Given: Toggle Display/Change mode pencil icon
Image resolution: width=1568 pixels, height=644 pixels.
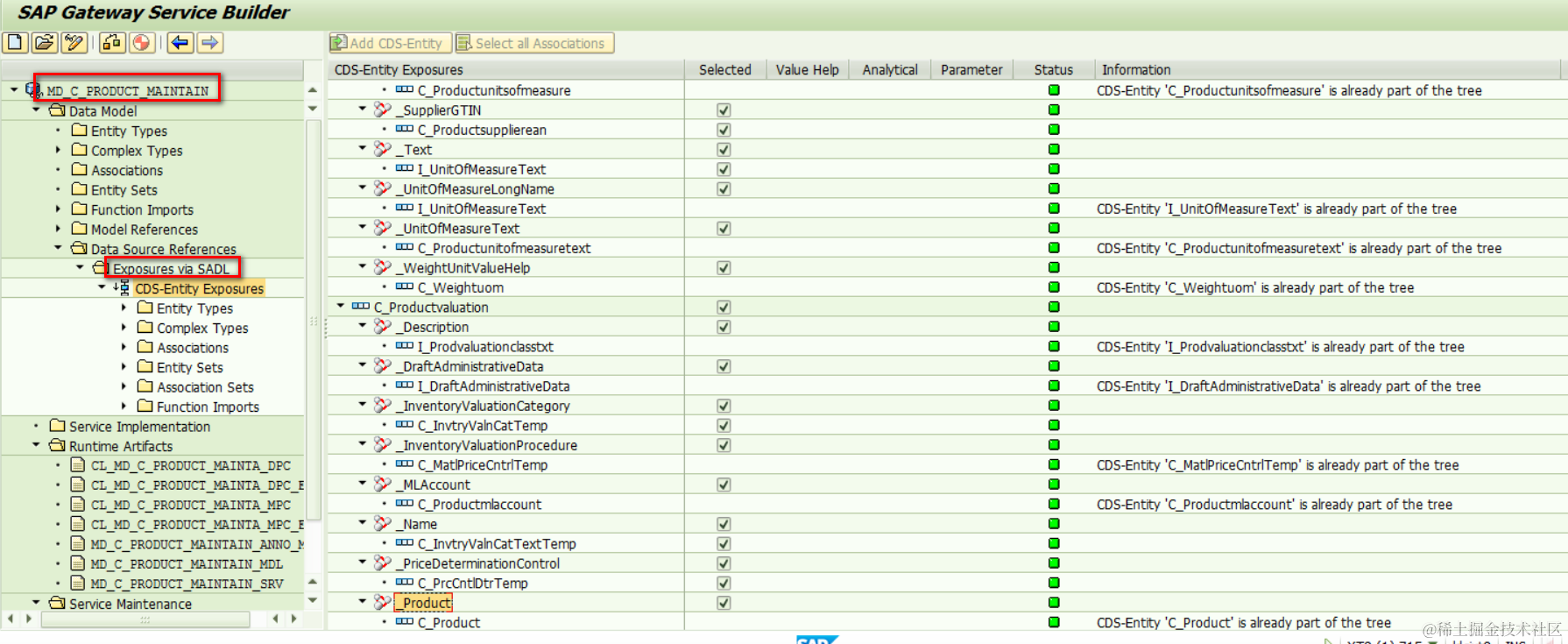Looking at the screenshot, I should click(x=74, y=42).
